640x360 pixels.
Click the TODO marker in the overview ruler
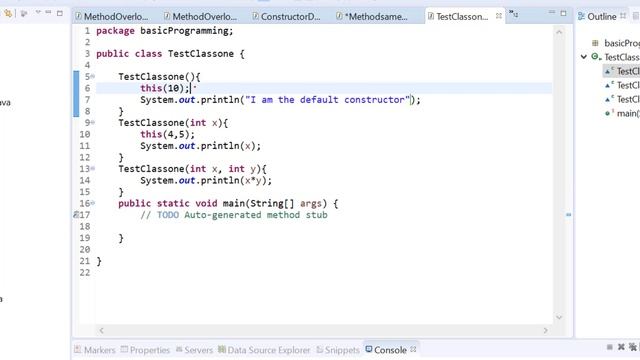pos(568,214)
